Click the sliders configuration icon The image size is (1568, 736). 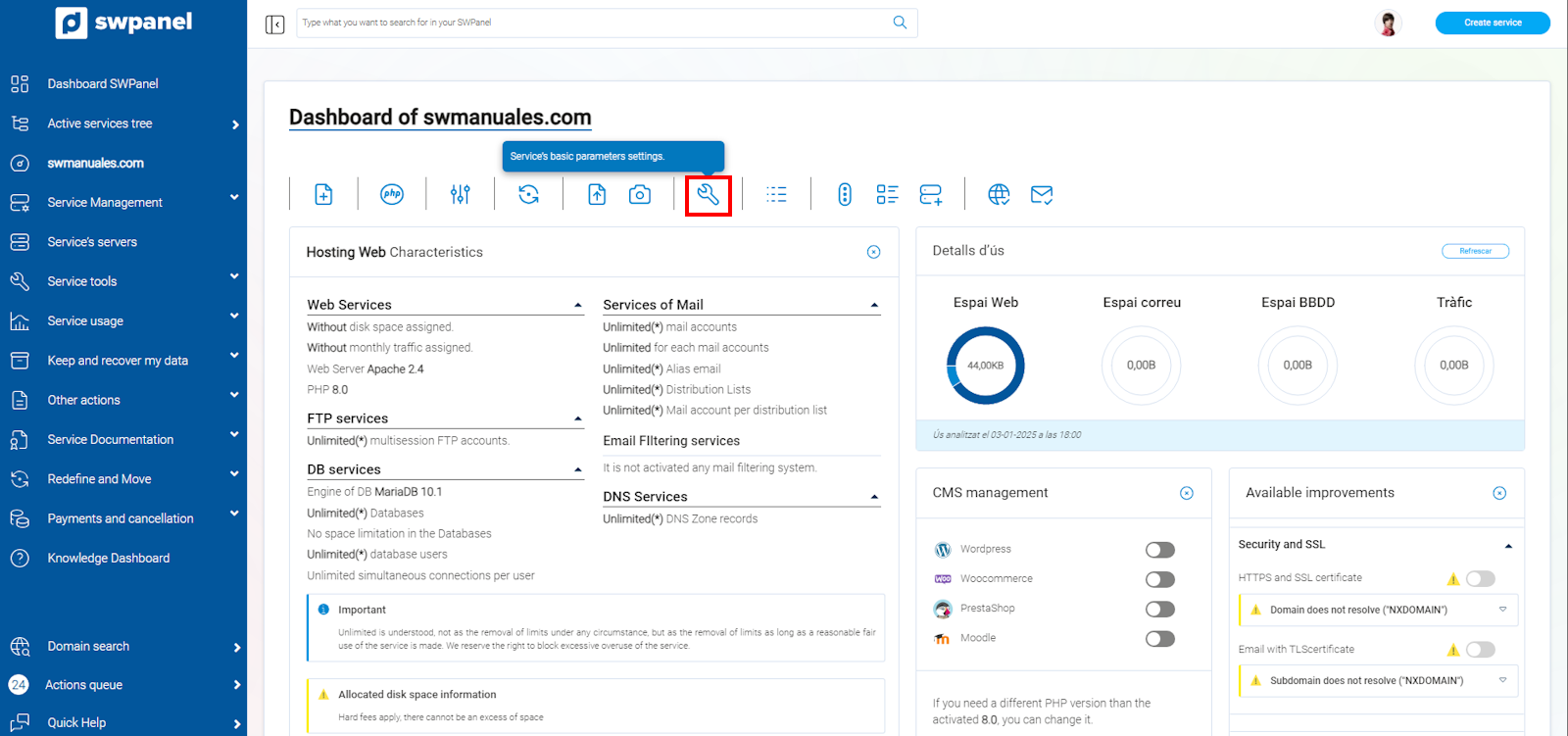tap(461, 194)
